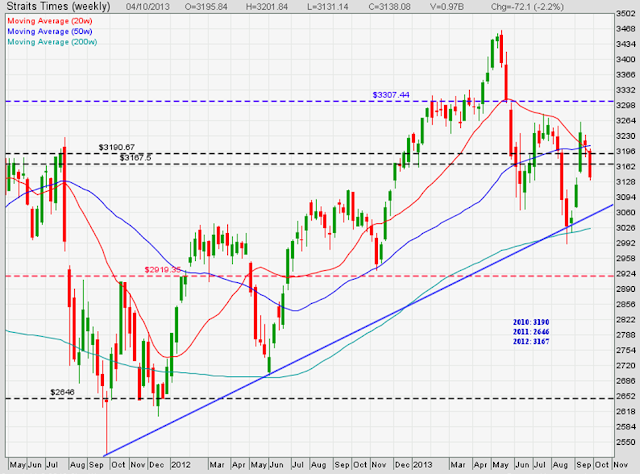
Task: Click price axis value "2822"
Action: (x=625, y=320)
